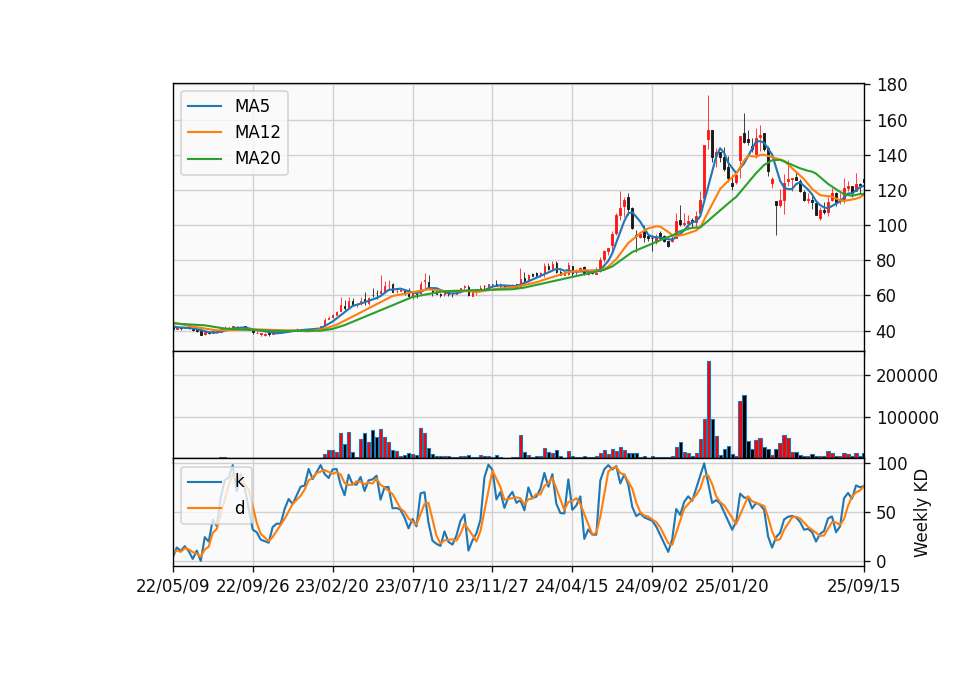The height and width of the screenshot is (690, 960).
Task: Click the 100000 volume axis label
Action: click(x=907, y=418)
